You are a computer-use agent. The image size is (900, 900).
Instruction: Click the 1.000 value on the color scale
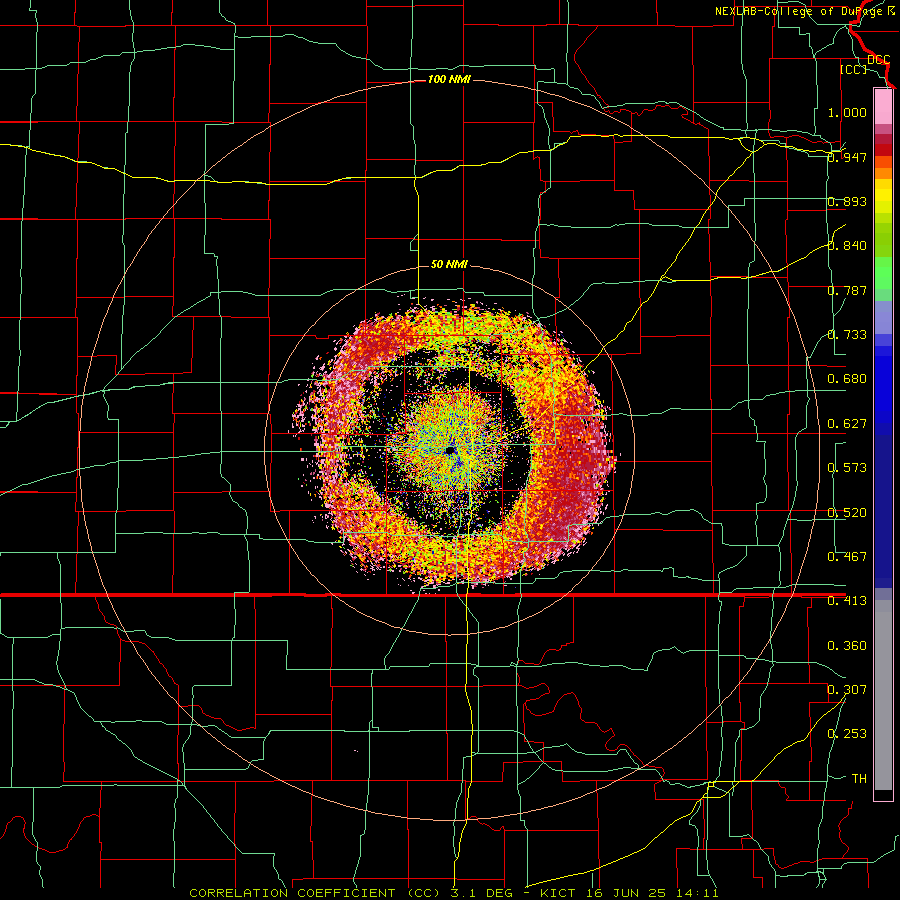click(x=847, y=112)
